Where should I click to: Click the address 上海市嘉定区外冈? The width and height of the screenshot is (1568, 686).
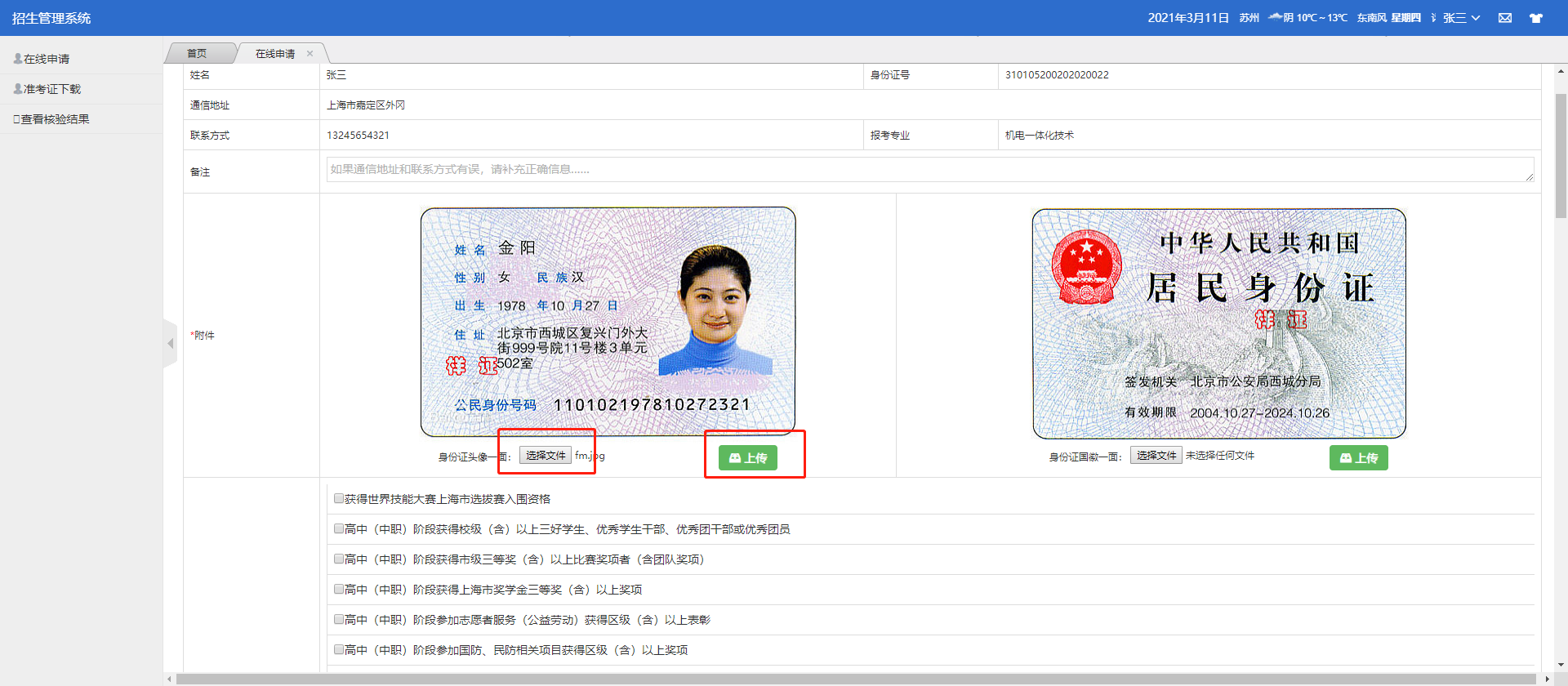click(366, 105)
